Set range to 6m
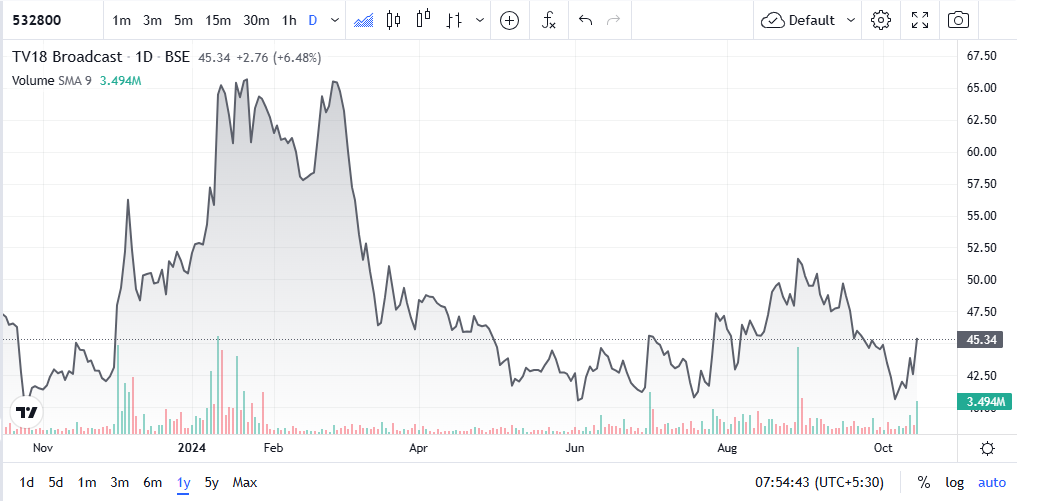This screenshot has height=502, width=1053. click(x=152, y=482)
